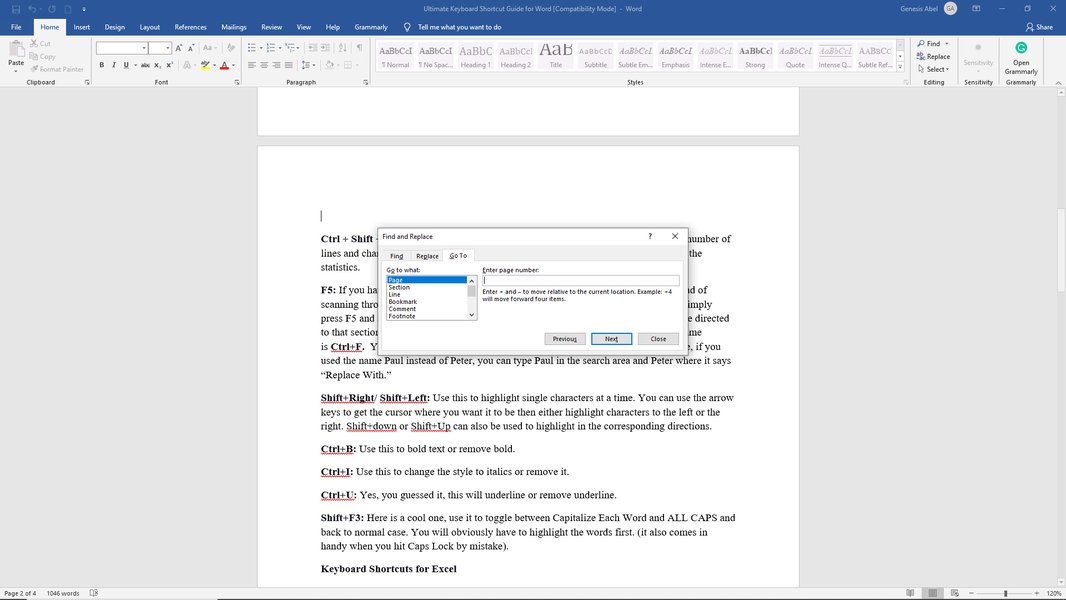Viewport: 1066px width, 600px height.
Task: Click Next button in dialog
Action: (611, 339)
